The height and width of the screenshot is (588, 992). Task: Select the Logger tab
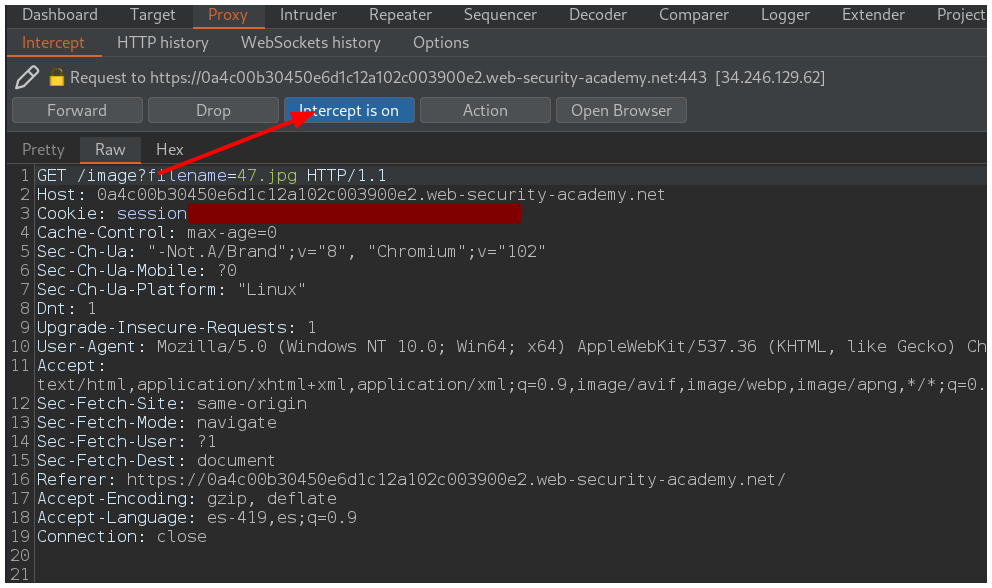tap(785, 14)
